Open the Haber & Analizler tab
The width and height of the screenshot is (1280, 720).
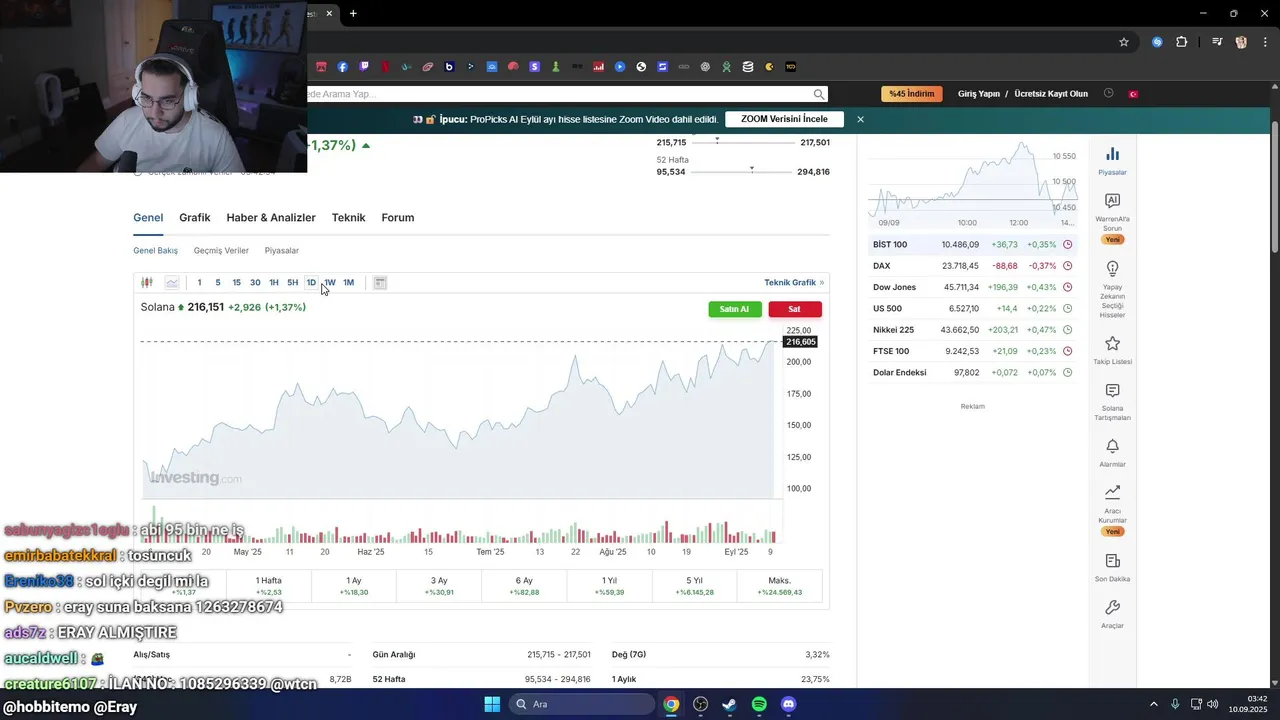coord(271,218)
